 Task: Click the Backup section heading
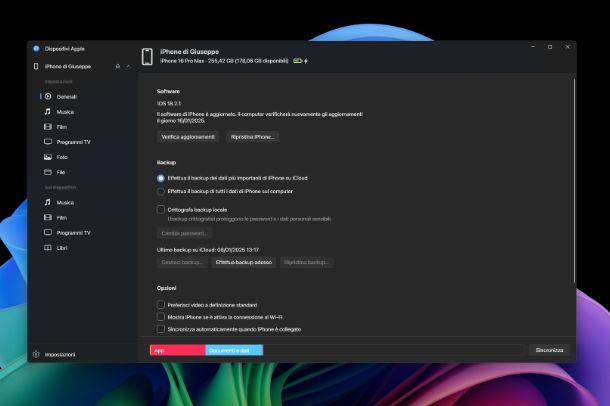click(x=166, y=163)
